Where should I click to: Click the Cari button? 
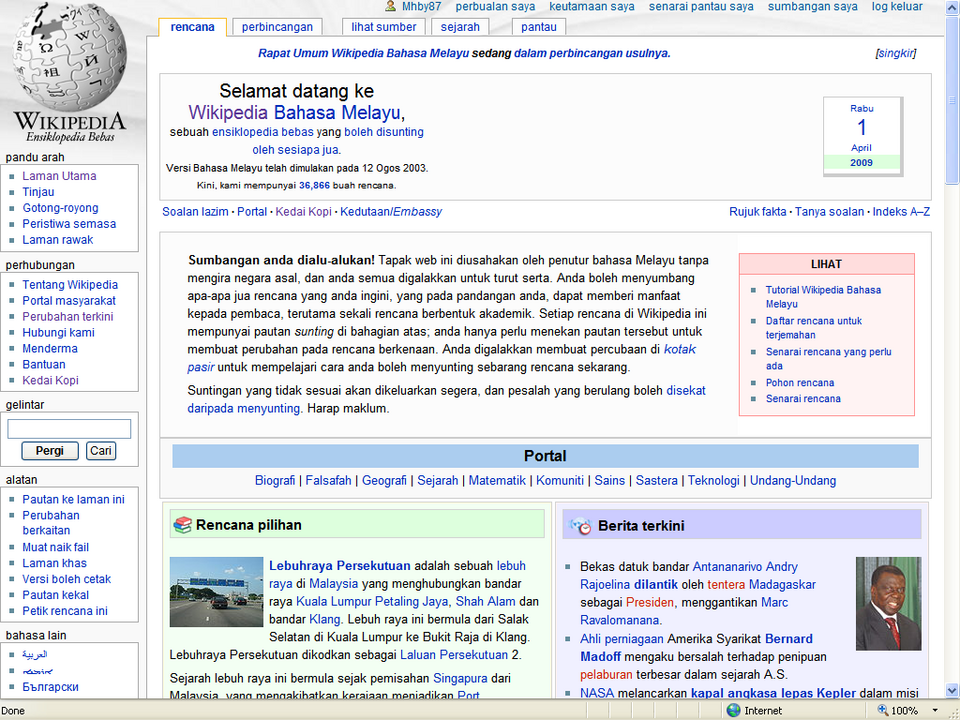[101, 451]
